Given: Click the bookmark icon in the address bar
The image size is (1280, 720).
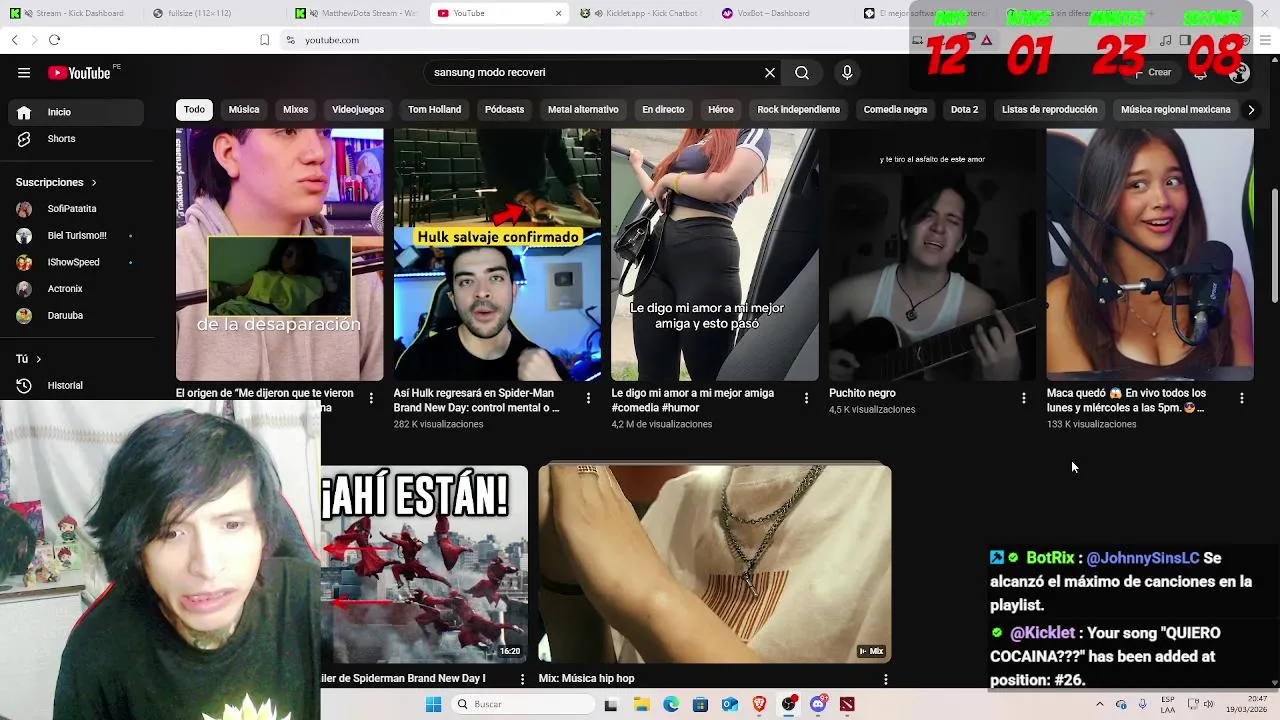Looking at the screenshot, I should (264, 40).
